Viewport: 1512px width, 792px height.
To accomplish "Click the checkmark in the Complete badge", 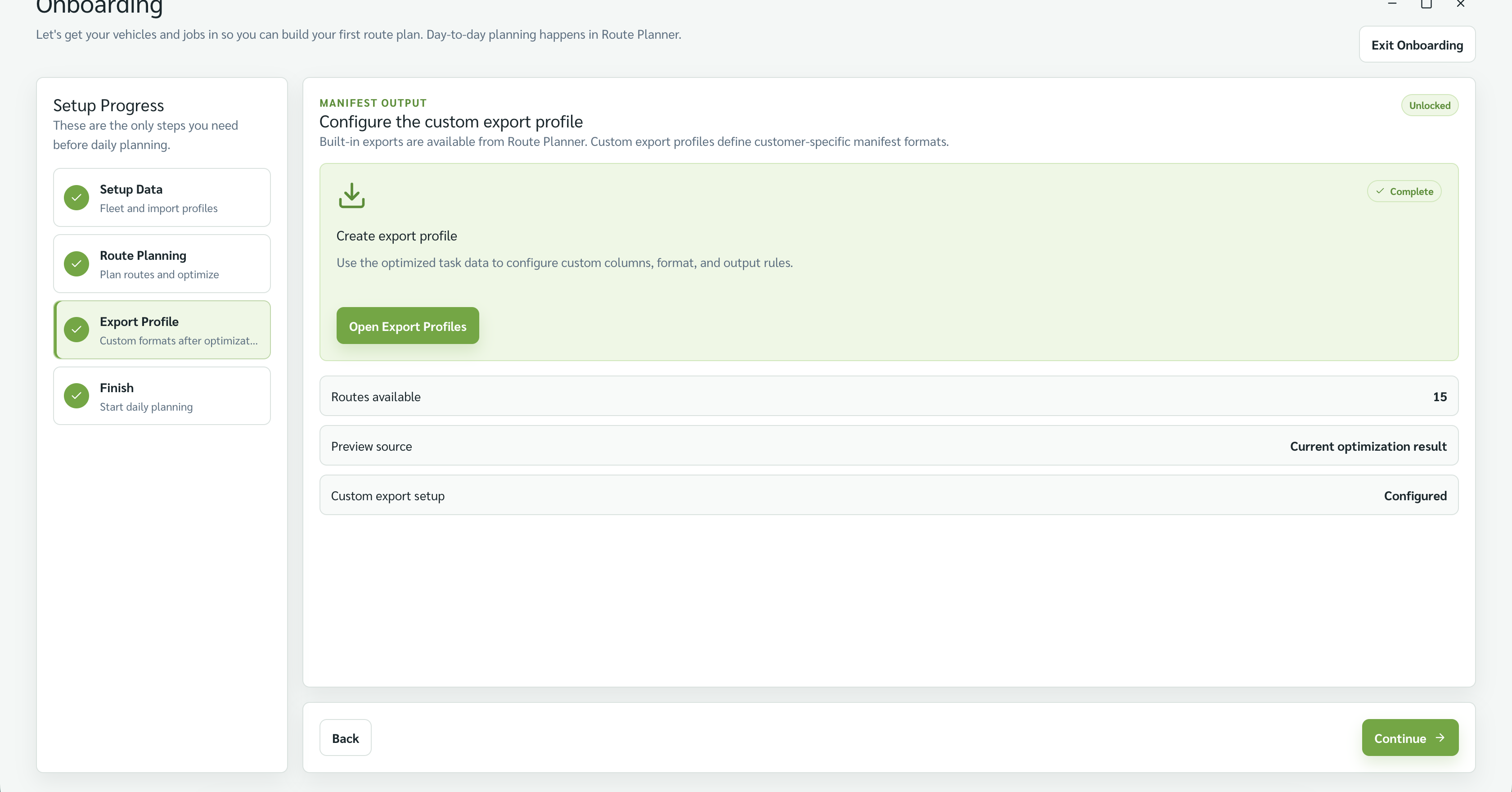I will click(1380, 191).
